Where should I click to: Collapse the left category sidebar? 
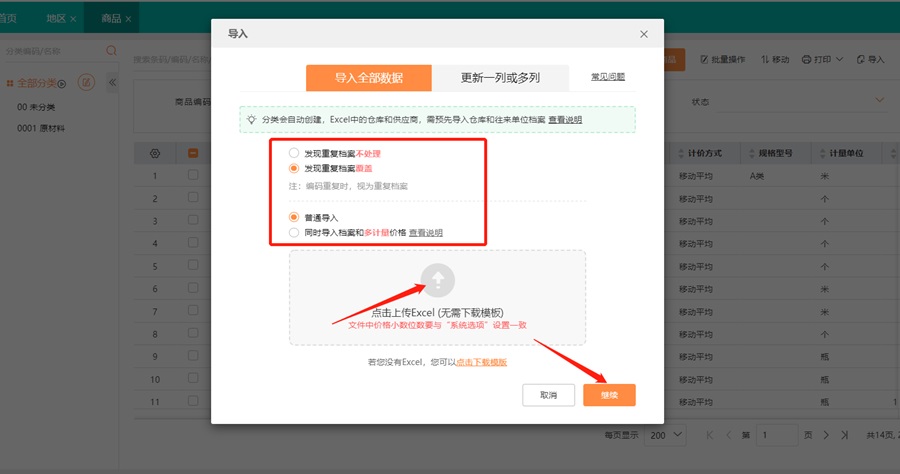point(112,83)
